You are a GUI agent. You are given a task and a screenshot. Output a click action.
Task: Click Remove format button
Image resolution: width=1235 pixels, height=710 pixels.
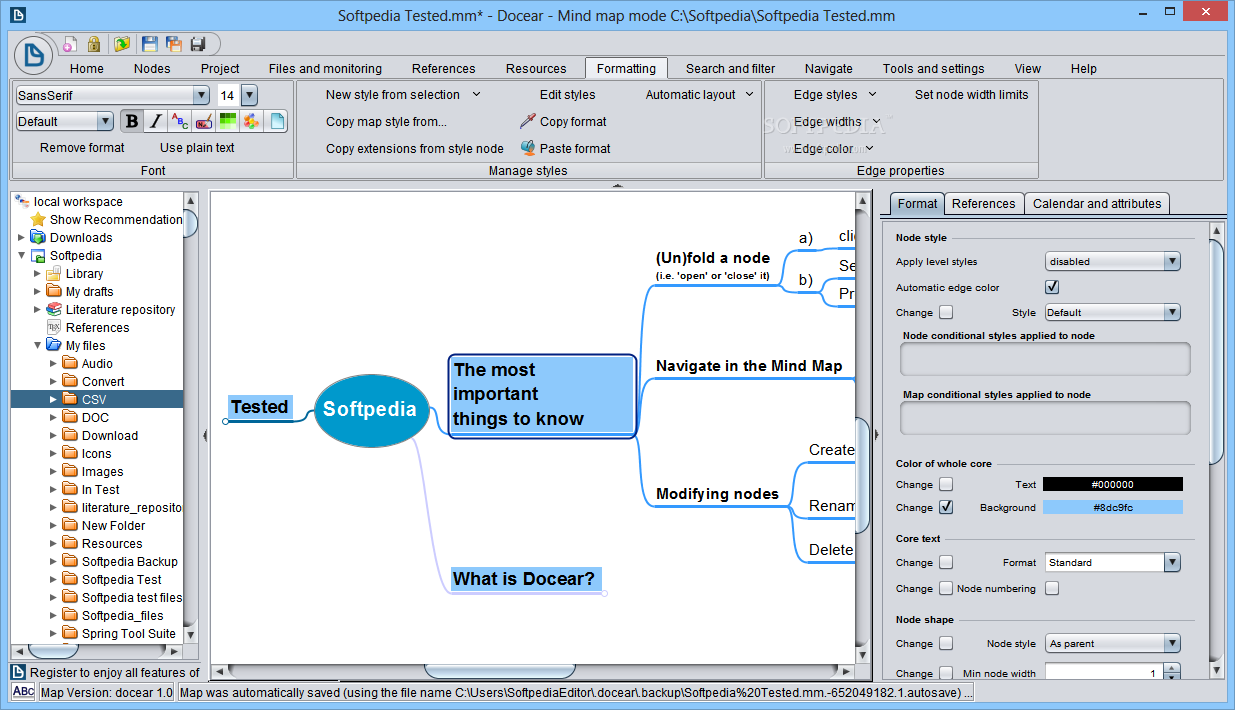[x=82, y=147]
